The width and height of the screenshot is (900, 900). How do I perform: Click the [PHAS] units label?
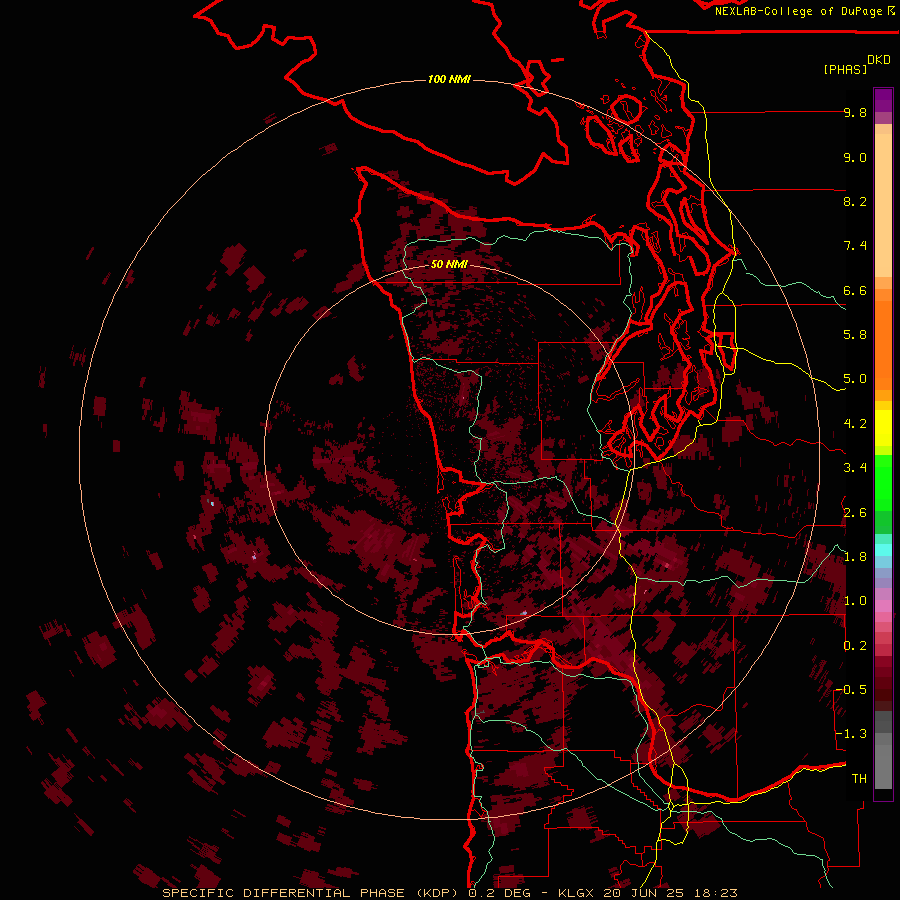pos(845,69)
